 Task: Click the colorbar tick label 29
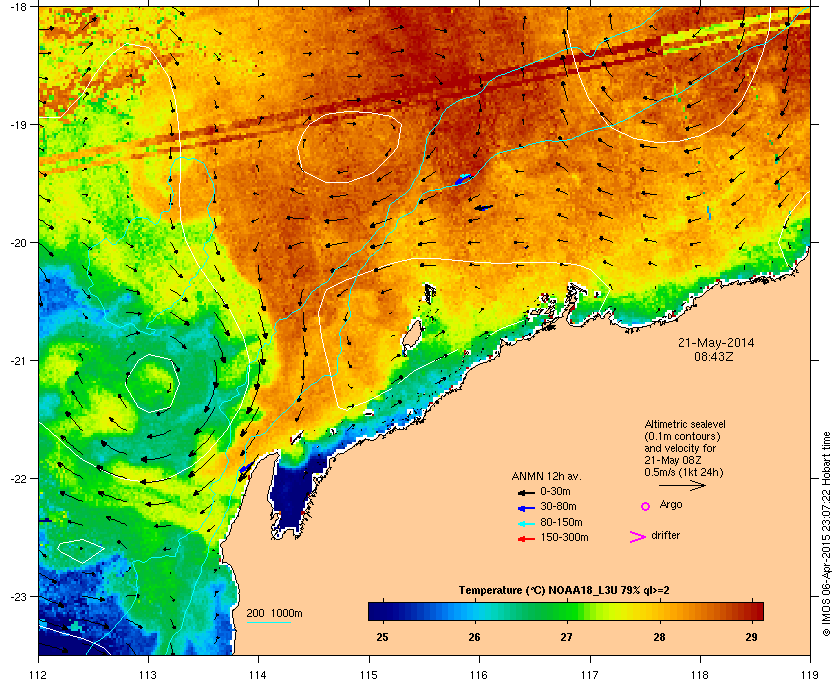click(752, 637)
